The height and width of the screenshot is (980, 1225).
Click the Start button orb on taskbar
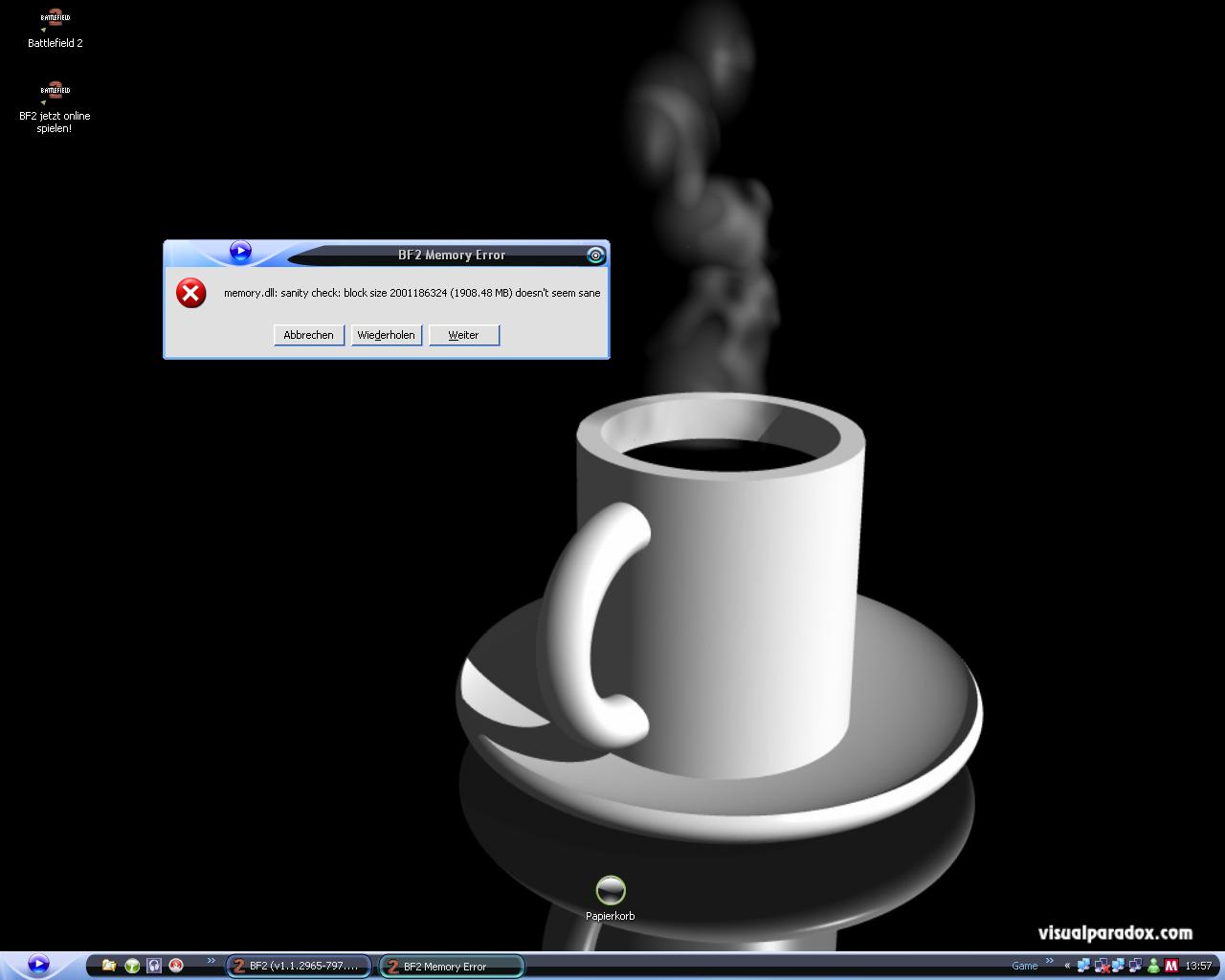coord(38,964)
